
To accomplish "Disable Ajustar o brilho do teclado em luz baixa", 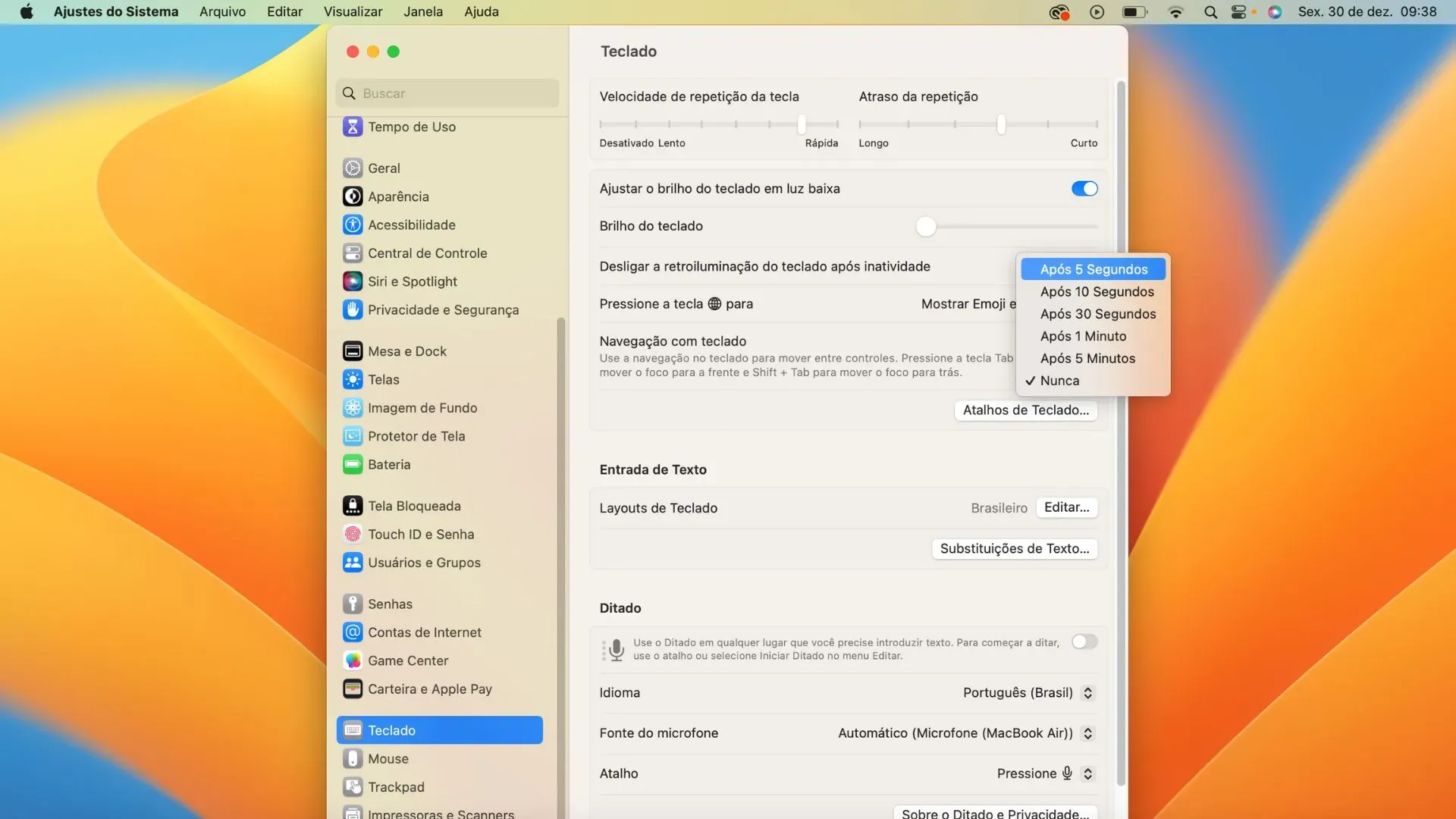I will click(1084, 188).
